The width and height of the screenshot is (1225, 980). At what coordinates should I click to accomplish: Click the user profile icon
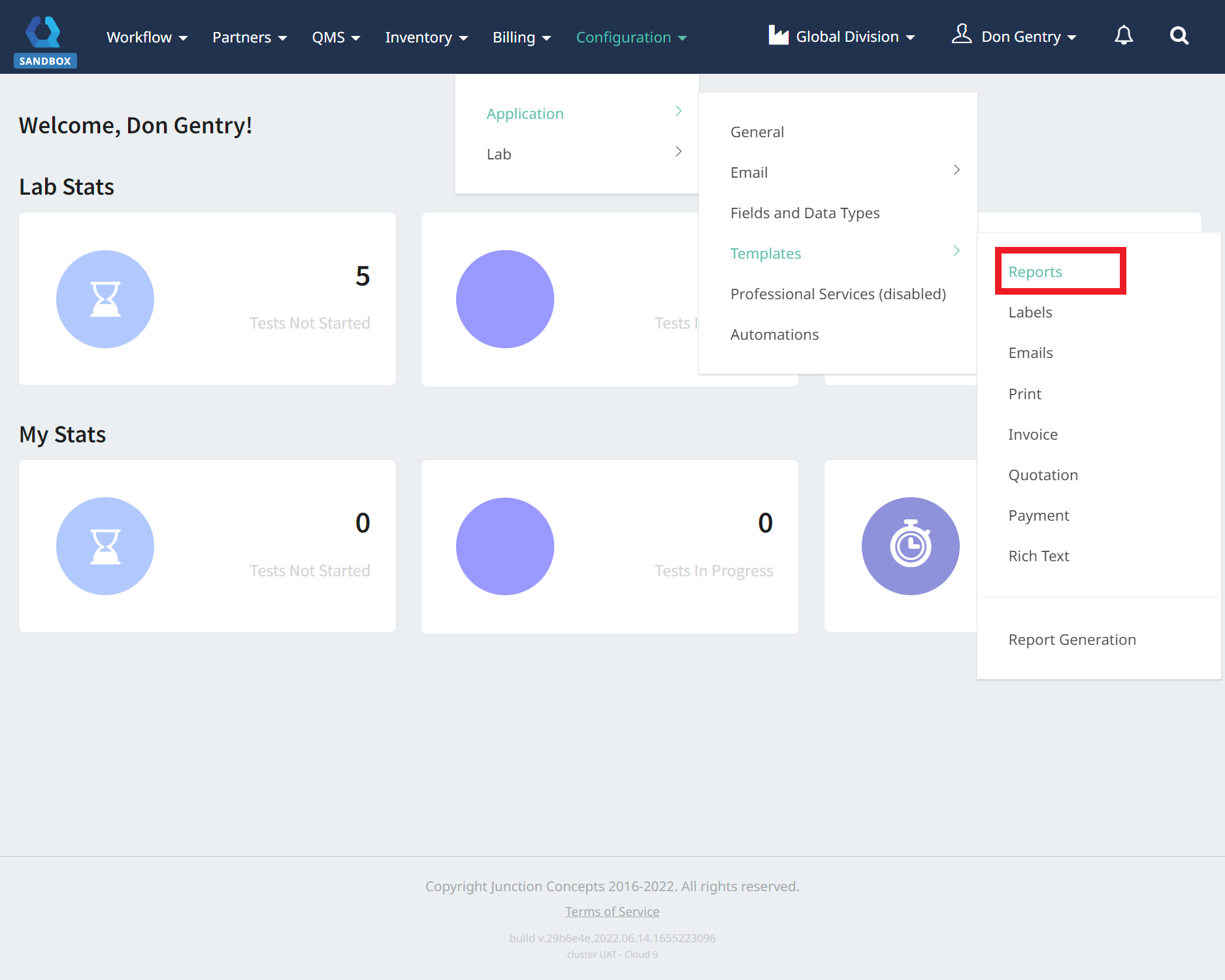tap(961, 34)
